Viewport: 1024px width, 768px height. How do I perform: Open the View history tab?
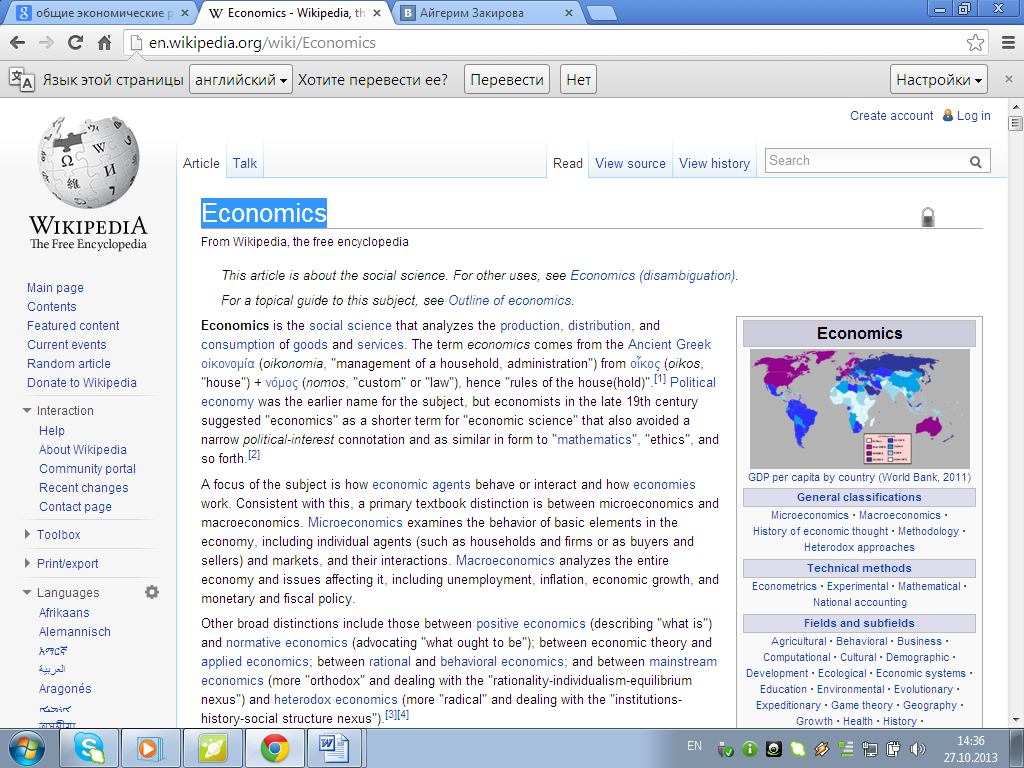coord(714,163)
